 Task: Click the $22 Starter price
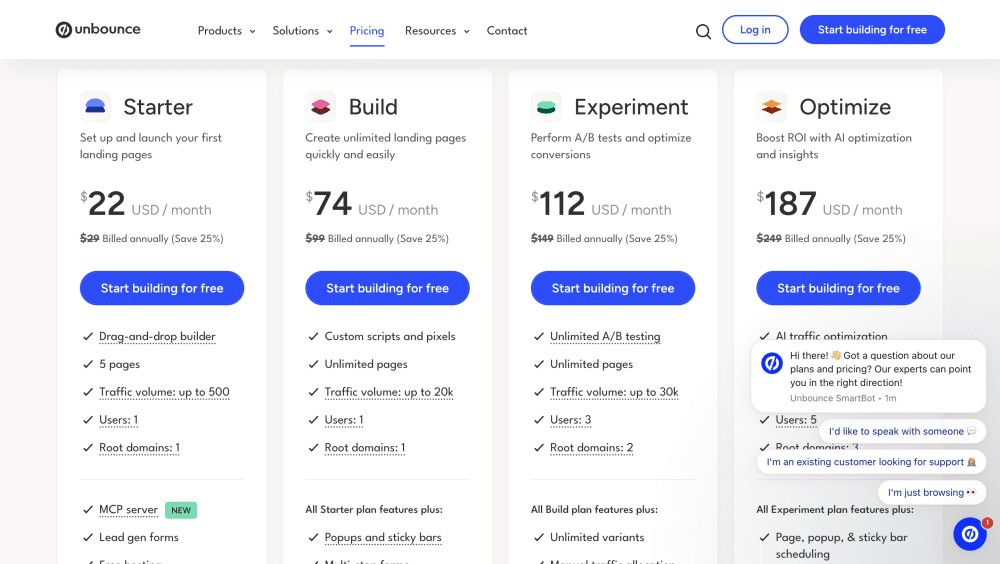tap(103, 204)
